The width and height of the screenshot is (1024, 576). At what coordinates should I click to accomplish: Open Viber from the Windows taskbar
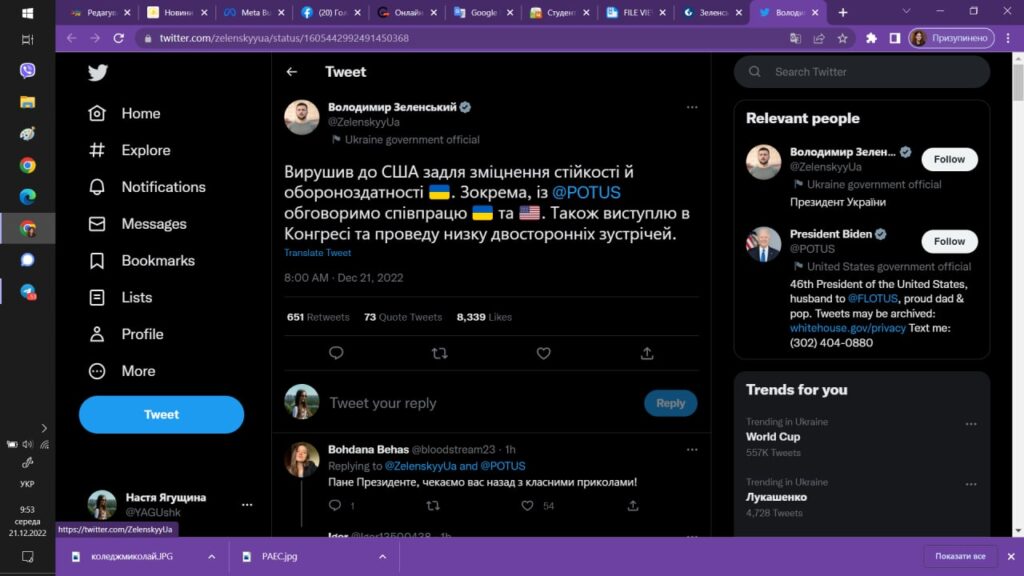click(28, 70)
